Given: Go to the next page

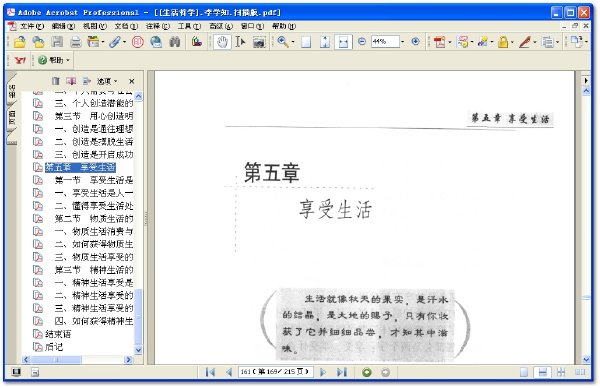Looking at the screenshot, I should pyautogui.click(x=323, y=372).
